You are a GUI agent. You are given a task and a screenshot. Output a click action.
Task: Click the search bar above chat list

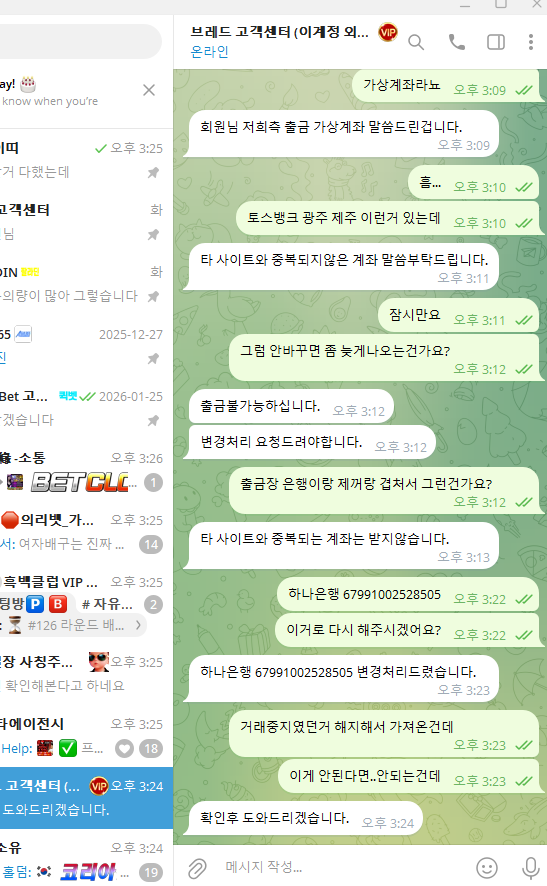(79, 41)
